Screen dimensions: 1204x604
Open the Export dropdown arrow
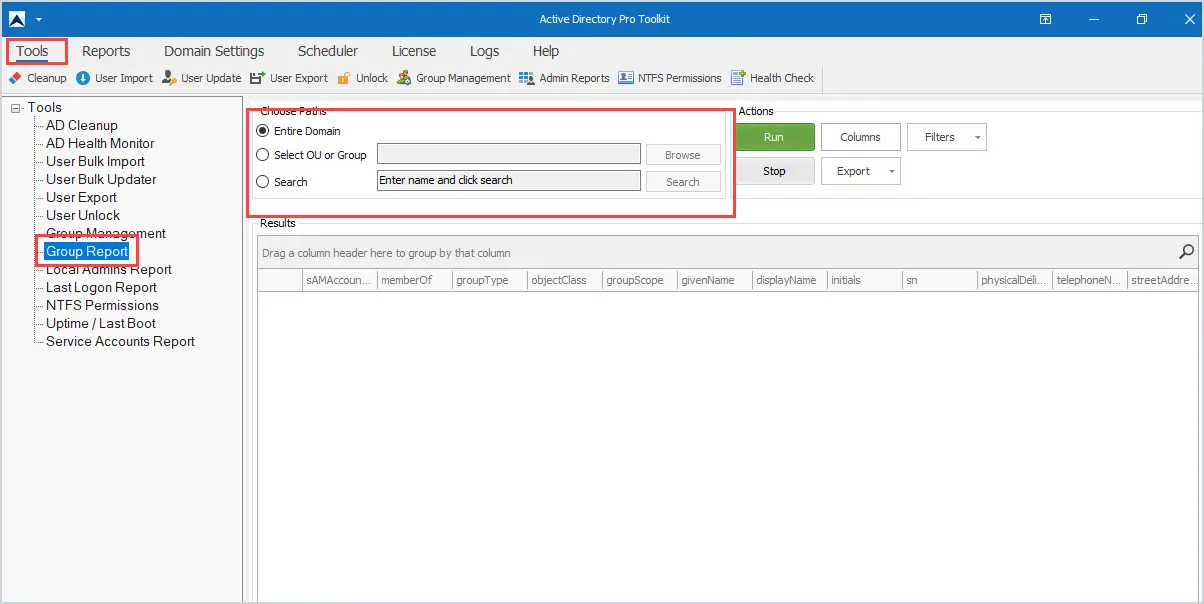[891, 172]
